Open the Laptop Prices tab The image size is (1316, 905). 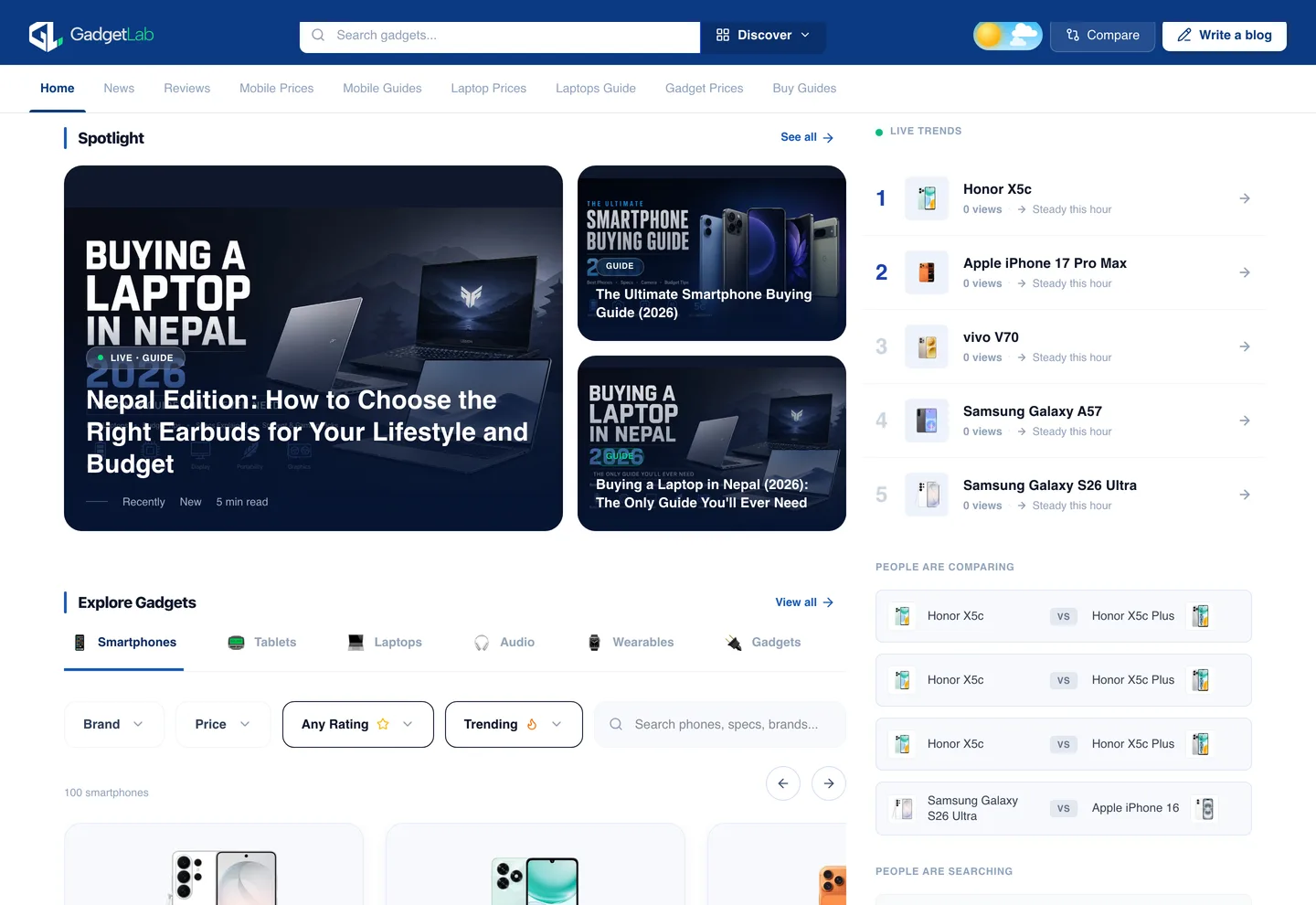489,89
